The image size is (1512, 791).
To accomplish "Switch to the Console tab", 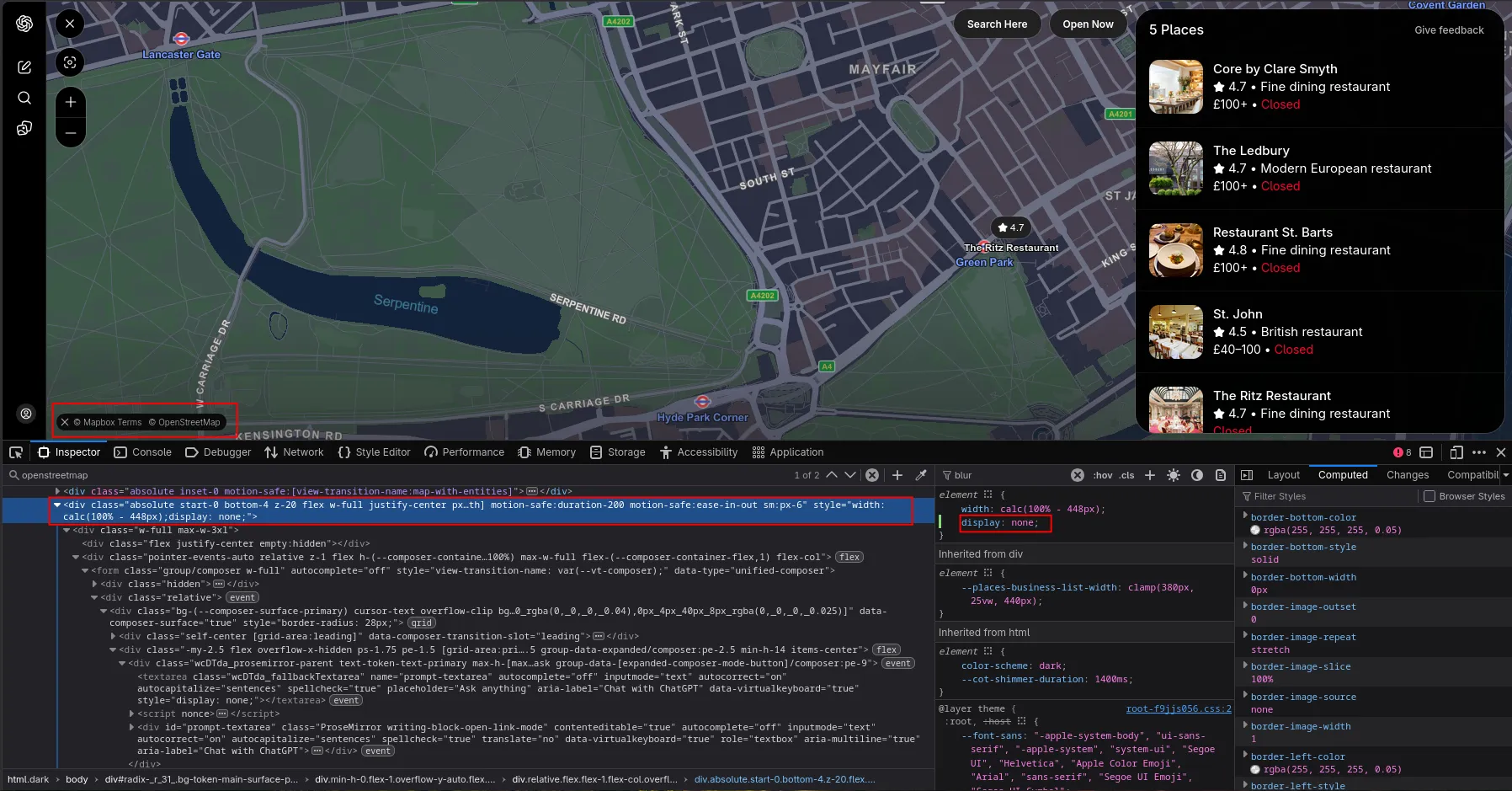I will (x=143, y=452).
